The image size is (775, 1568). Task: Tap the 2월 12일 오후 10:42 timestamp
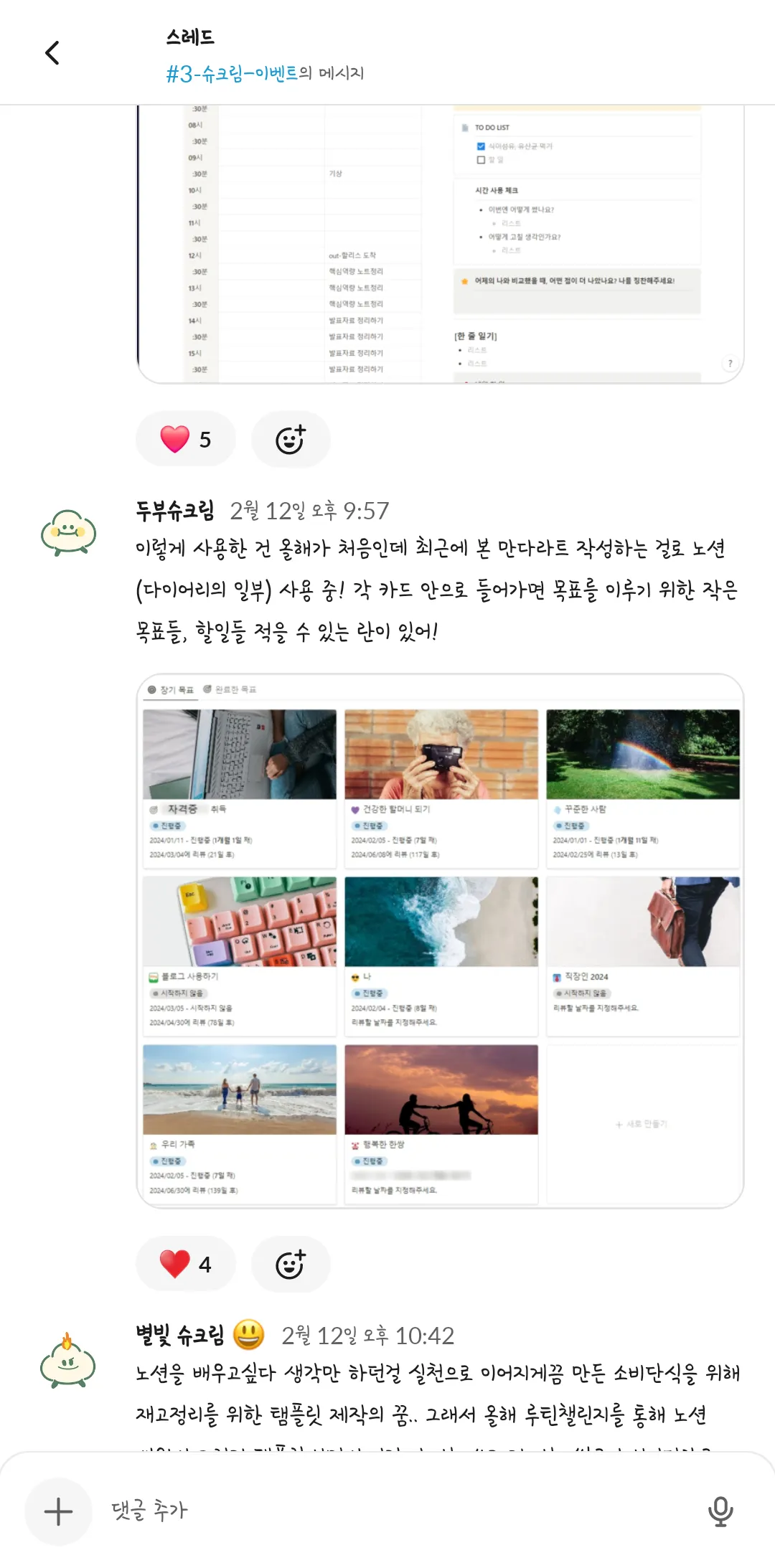click(x=367, y=1336)
